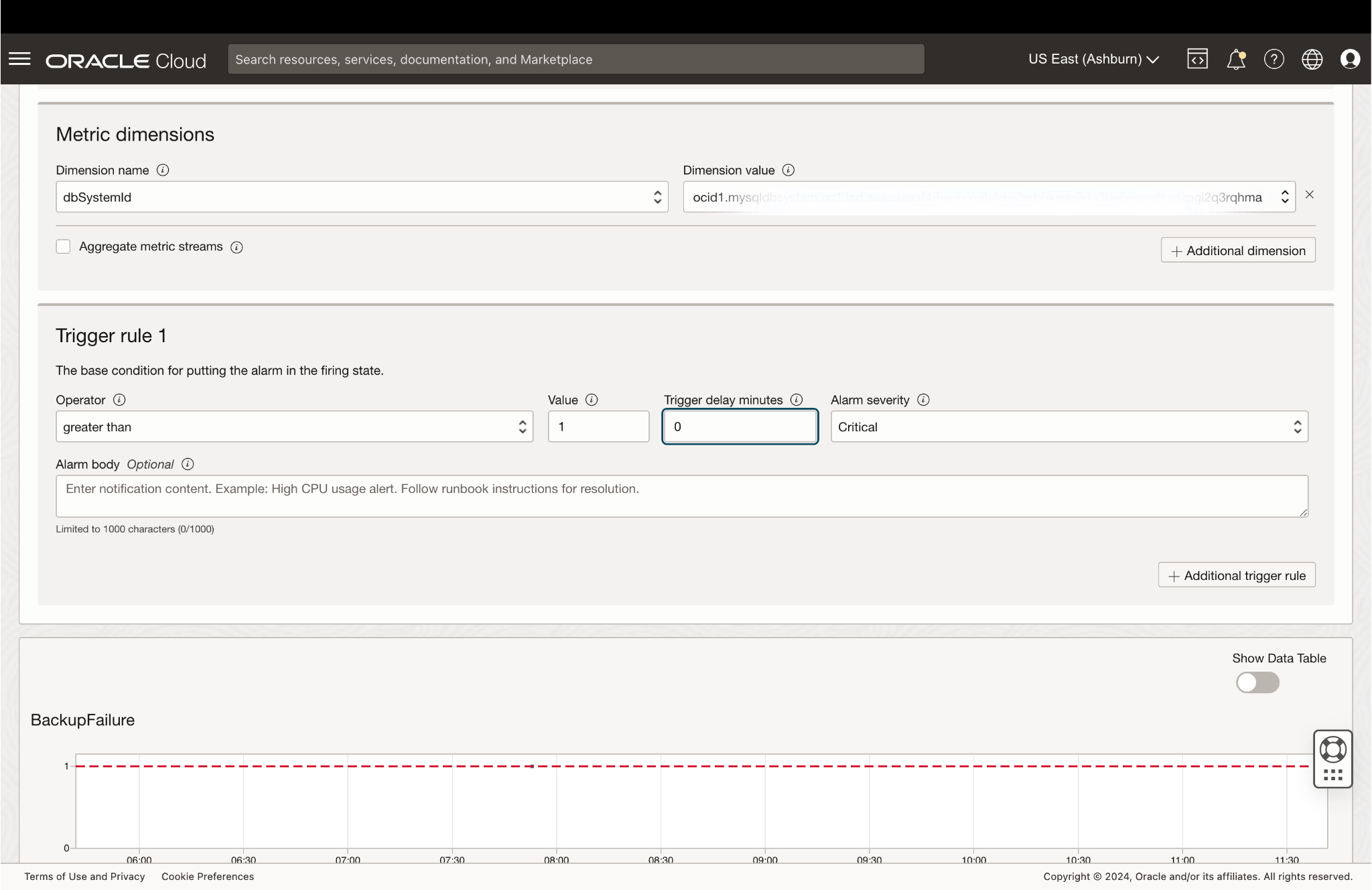The image size is (1372, 890).
Task: Remove the dbSystemId dimension with X
Action: (x=1310, y=195)
